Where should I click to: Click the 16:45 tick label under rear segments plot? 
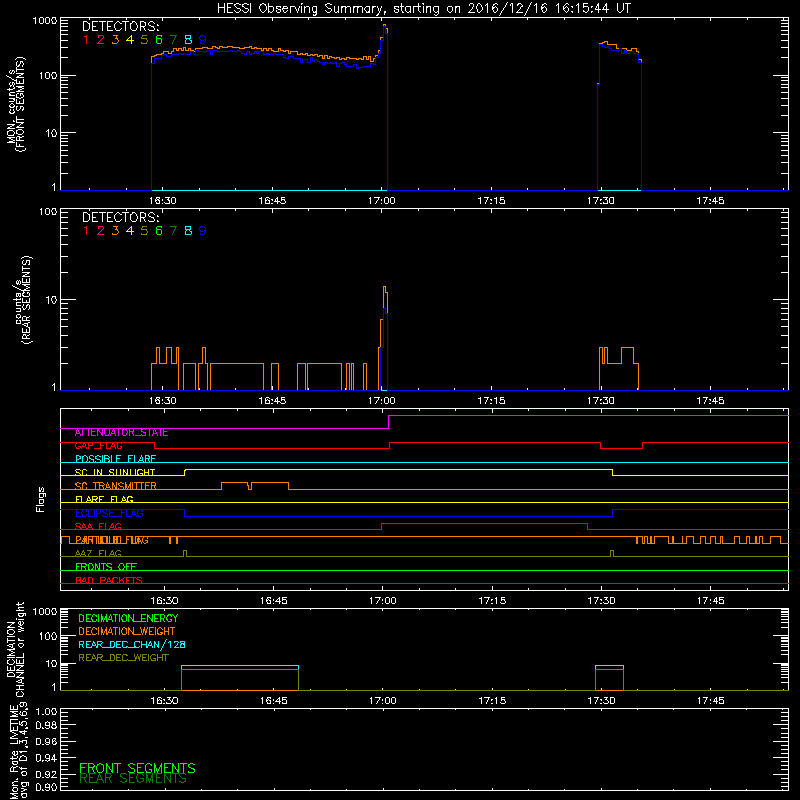tap(272, 401)
